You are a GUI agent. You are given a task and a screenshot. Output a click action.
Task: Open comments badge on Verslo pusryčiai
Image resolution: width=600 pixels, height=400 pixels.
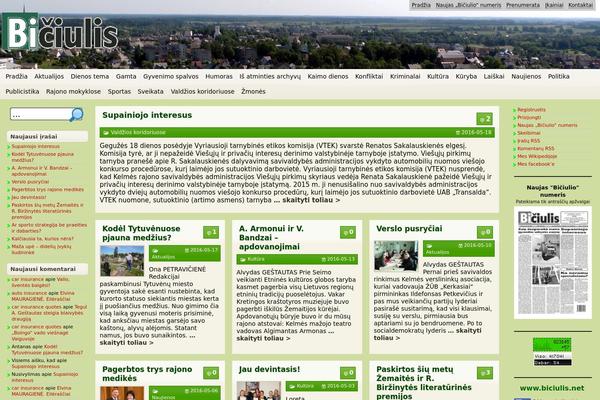coord(485,232)
